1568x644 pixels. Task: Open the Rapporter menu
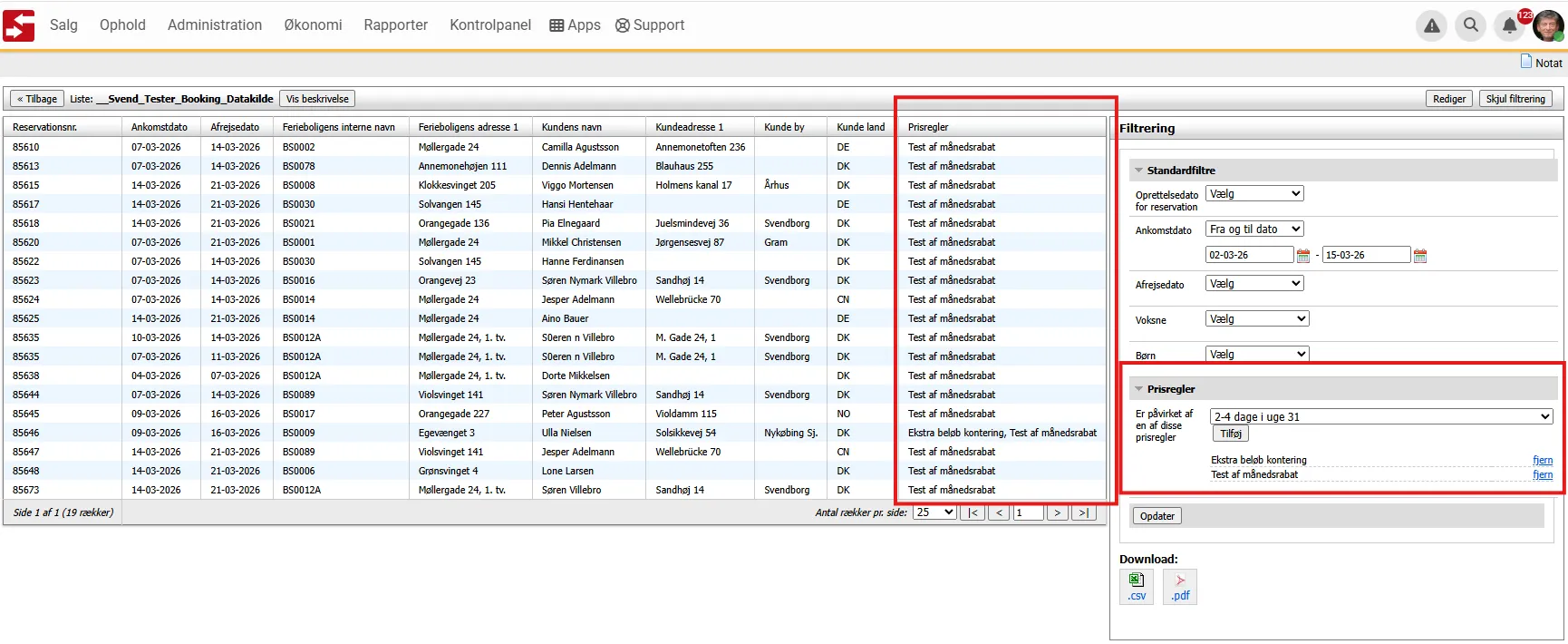click(x=395, y=25)
